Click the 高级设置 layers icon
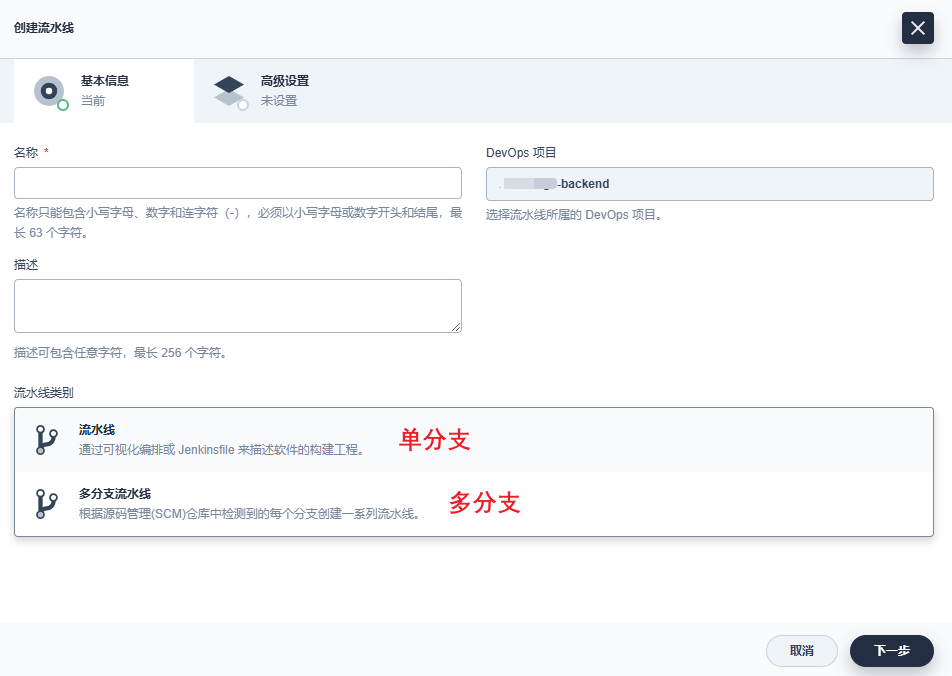The width and height of the screenshot is (952, 676). tap(230, 92)
